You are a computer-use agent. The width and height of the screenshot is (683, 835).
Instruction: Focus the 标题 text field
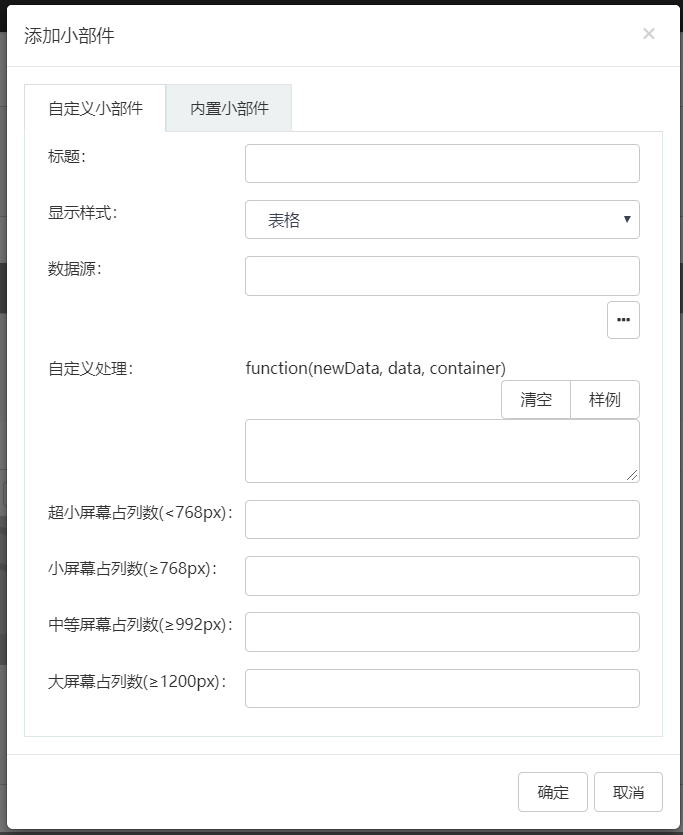442,164
